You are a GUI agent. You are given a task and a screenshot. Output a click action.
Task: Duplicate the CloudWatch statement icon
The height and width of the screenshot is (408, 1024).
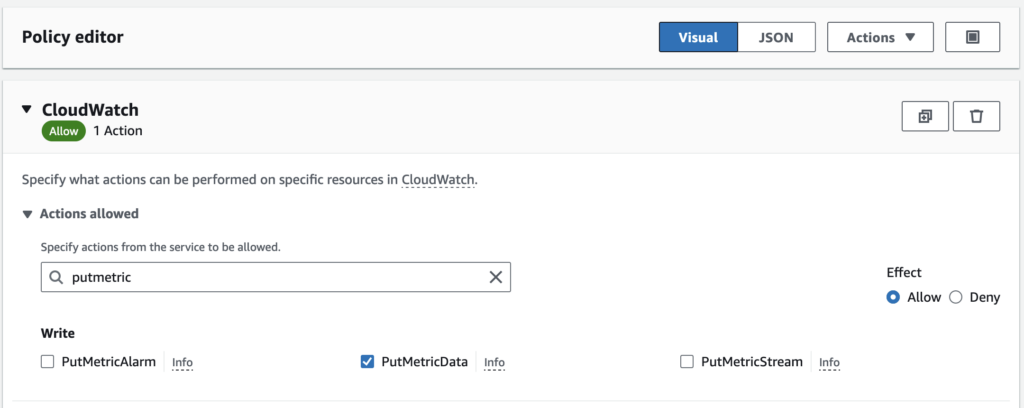tap(925, 116)
